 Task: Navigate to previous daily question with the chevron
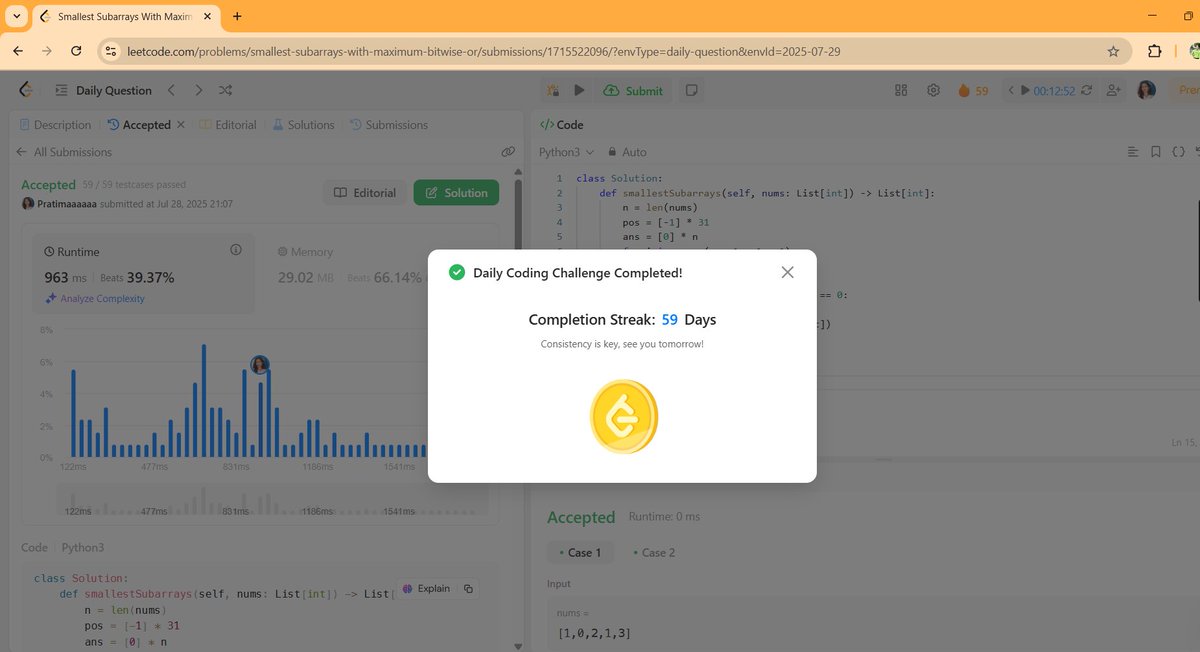click(171, 89)
